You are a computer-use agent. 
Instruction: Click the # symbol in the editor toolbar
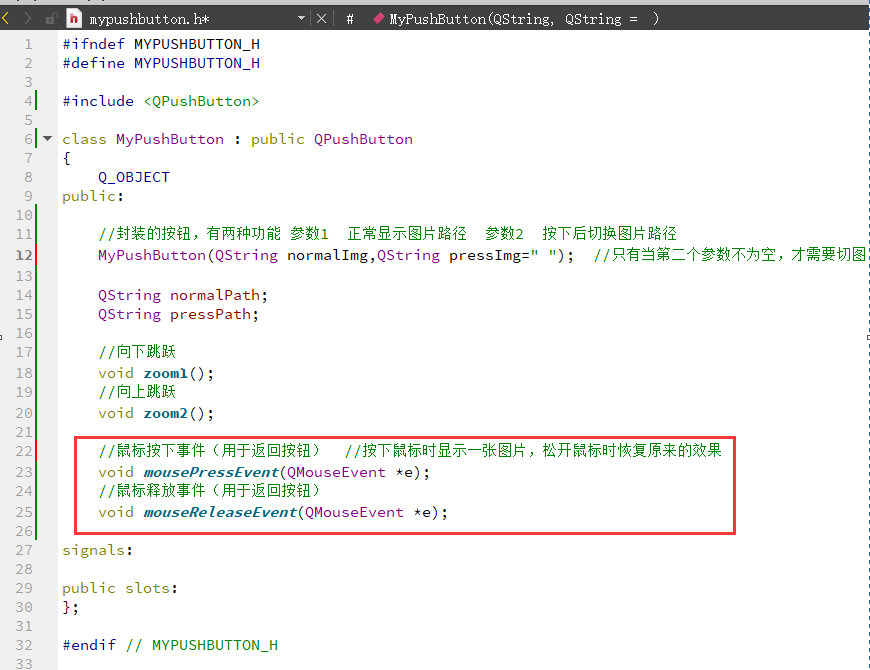pos(350,19)
